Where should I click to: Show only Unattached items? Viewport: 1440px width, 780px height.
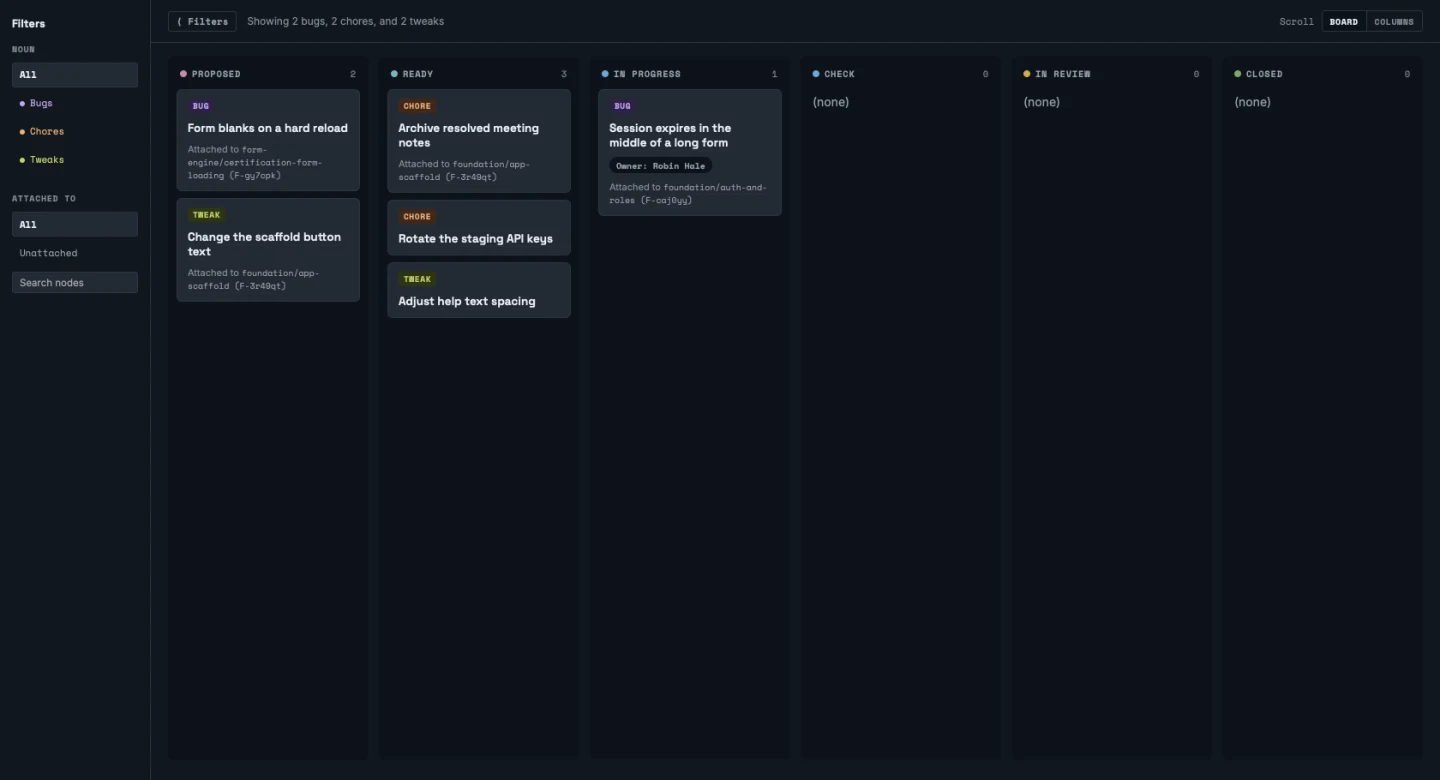[x=75, y=253]
